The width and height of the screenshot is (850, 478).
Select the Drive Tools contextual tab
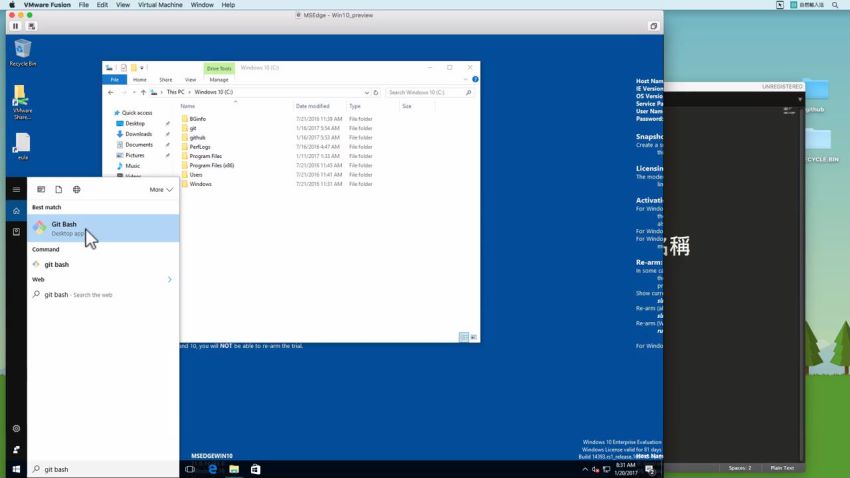[x=219, y=68]
